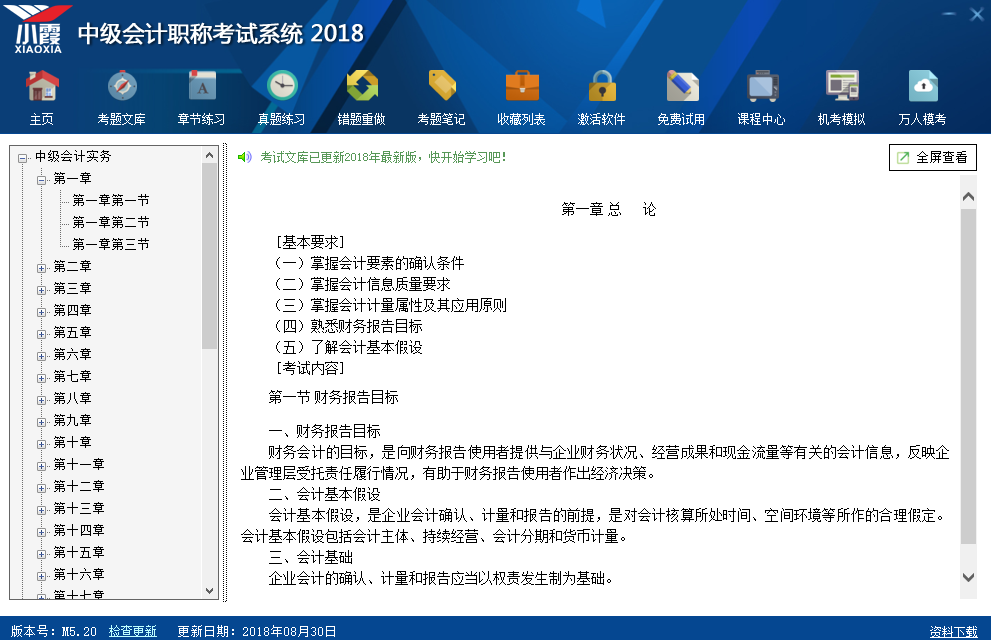Expand the 第十章 tree node
Screen dimensions: 991x640
(x=41, y=444)
